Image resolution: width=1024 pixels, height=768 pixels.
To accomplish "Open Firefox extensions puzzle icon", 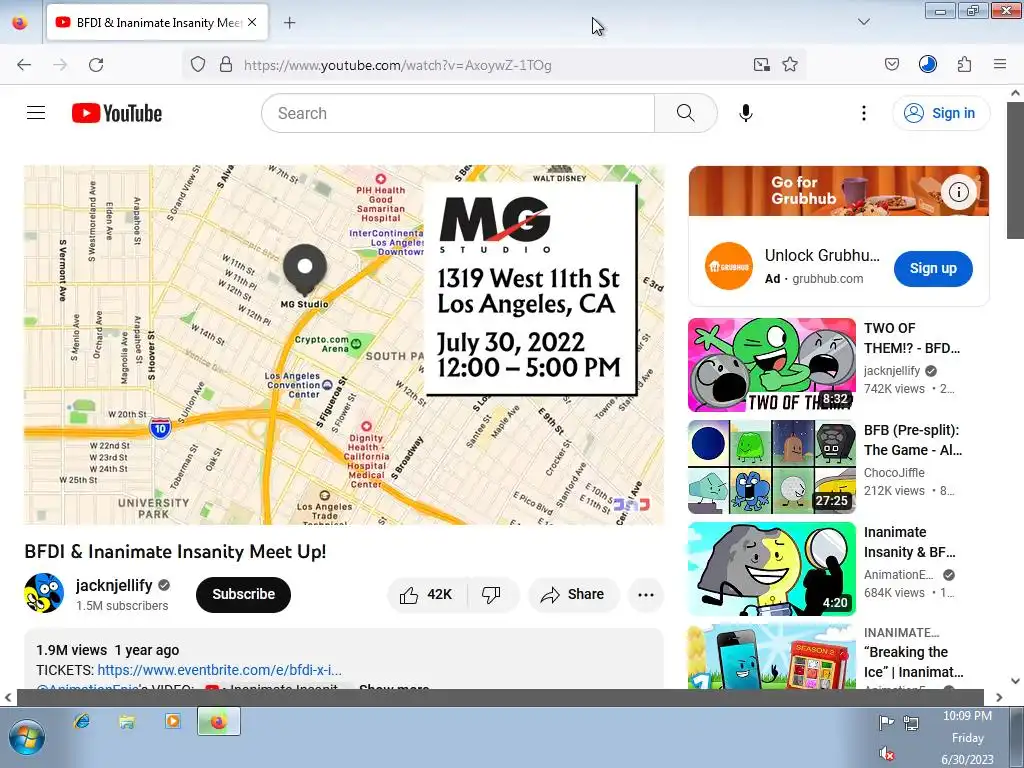I will (x=965, y=65).
